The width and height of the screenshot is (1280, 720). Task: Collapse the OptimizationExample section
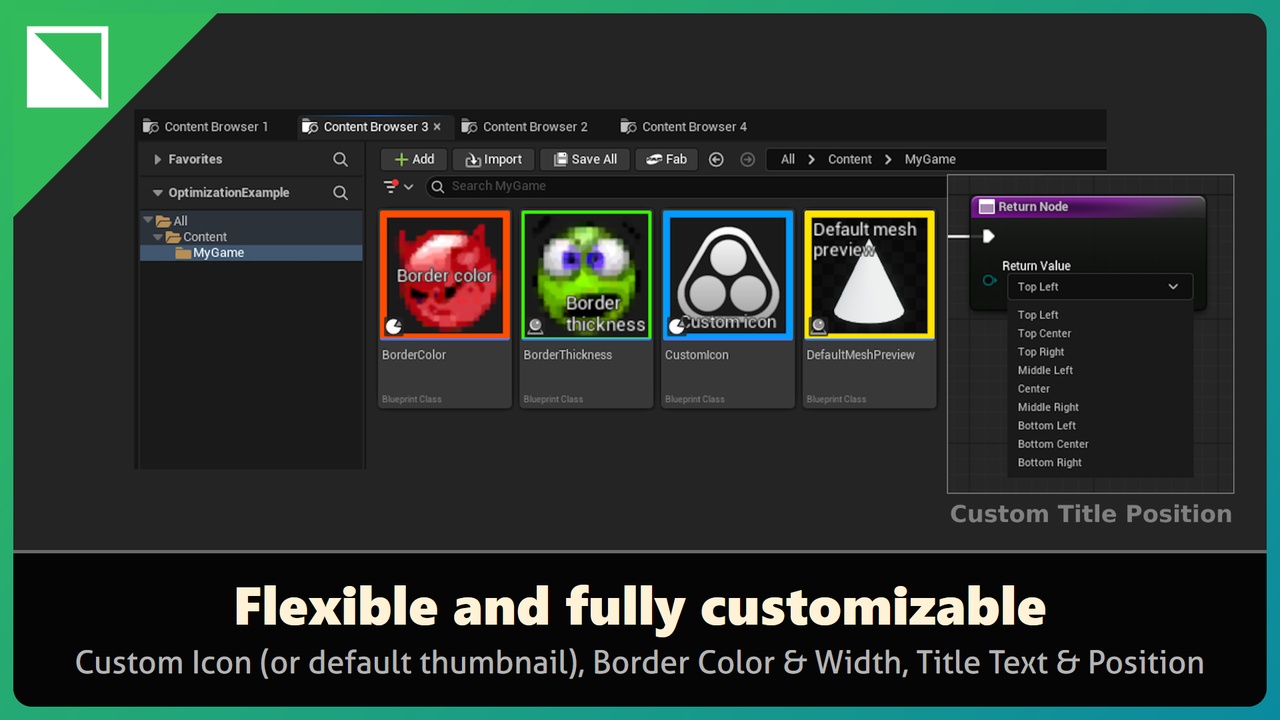157,193
